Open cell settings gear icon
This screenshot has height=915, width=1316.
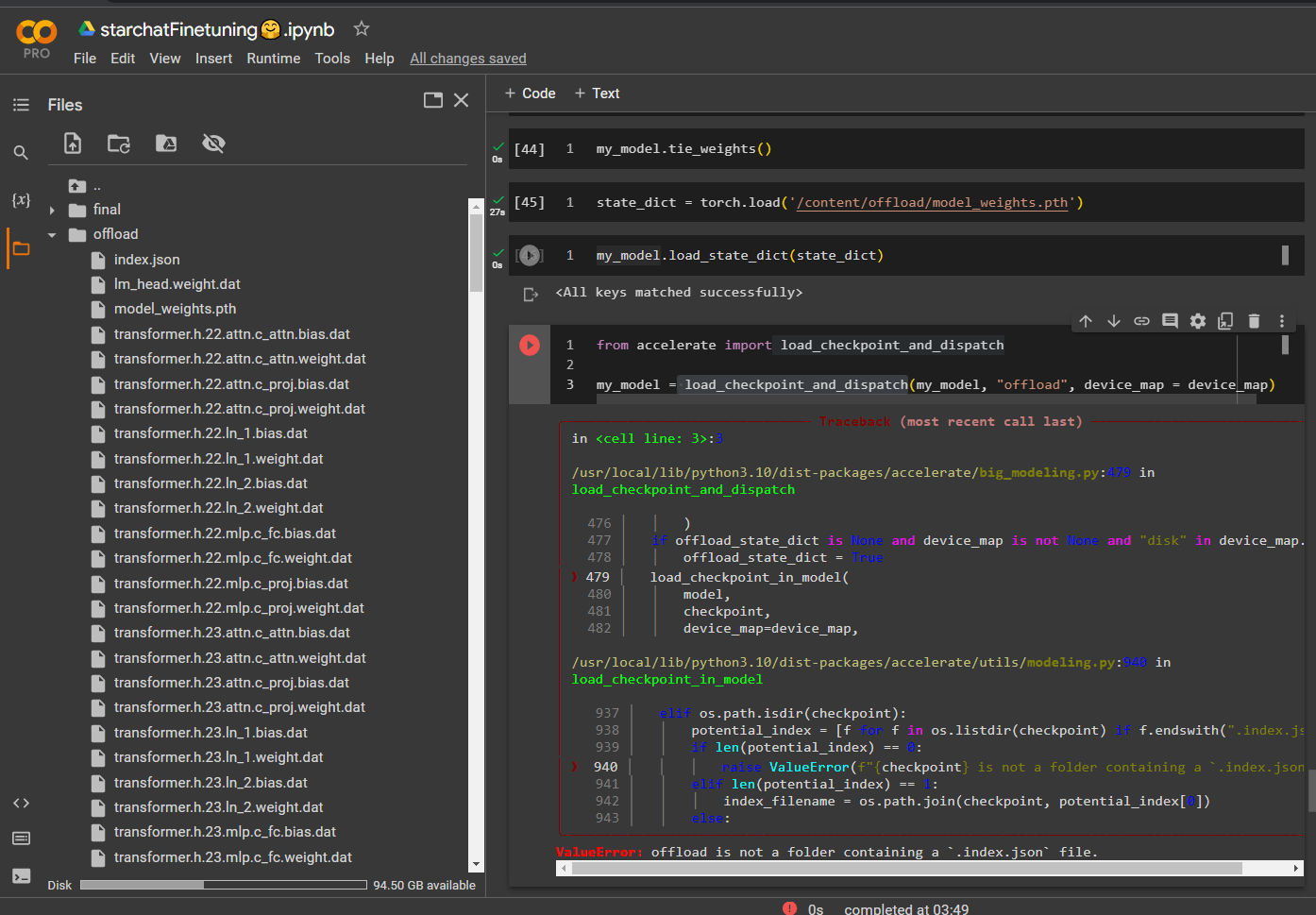coord(1198,321)
